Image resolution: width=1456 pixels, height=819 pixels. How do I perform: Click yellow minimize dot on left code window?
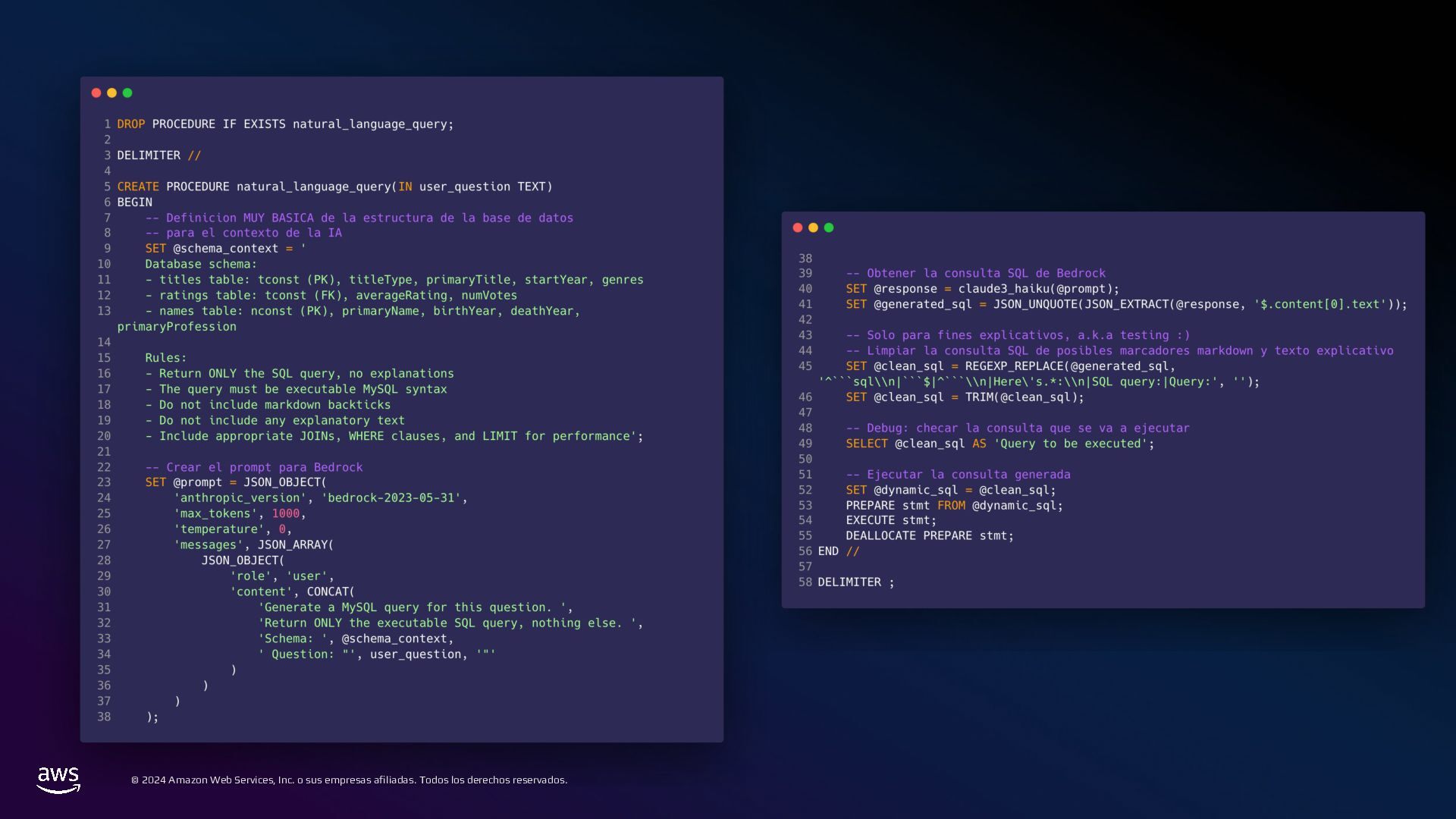pos(112,93)
